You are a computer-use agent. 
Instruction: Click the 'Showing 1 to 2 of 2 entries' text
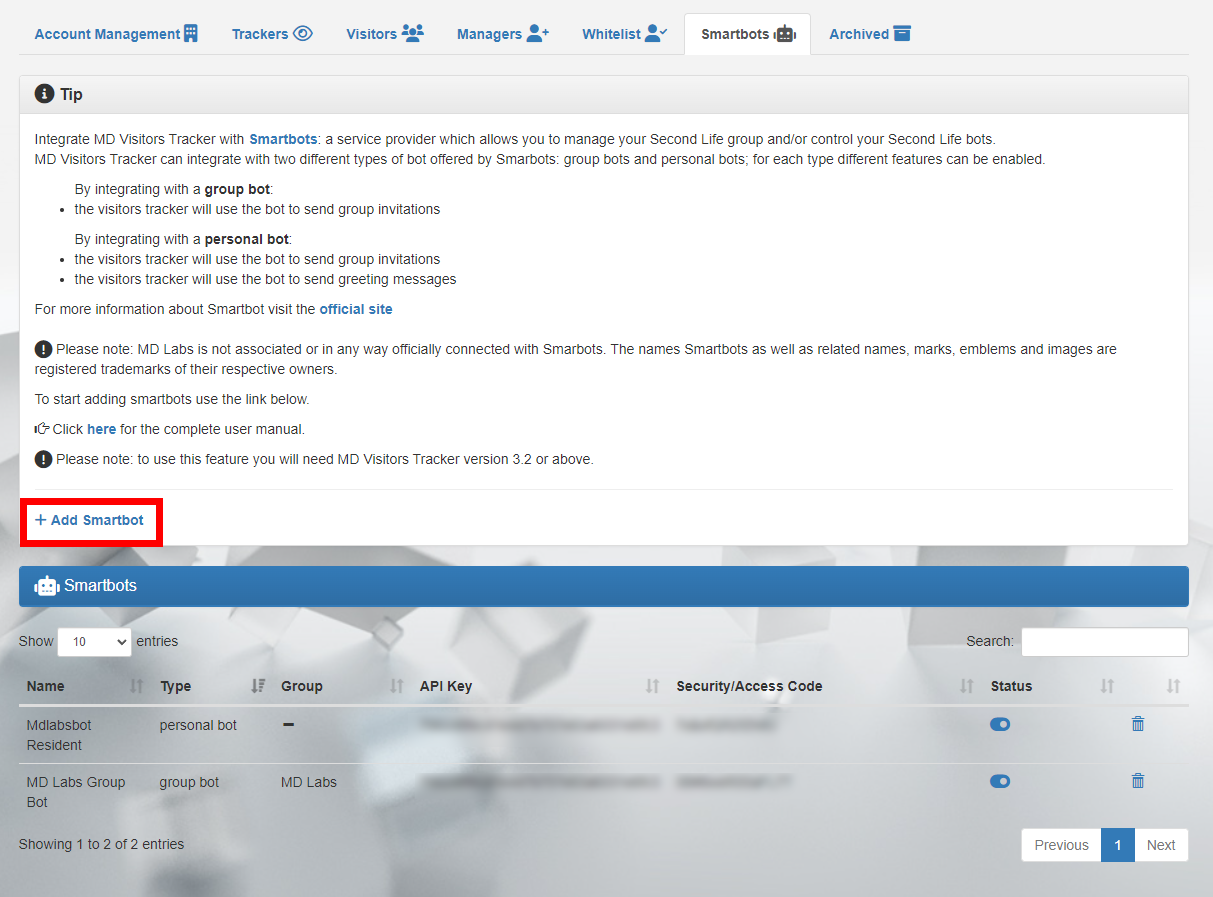(x=101, y=844)
